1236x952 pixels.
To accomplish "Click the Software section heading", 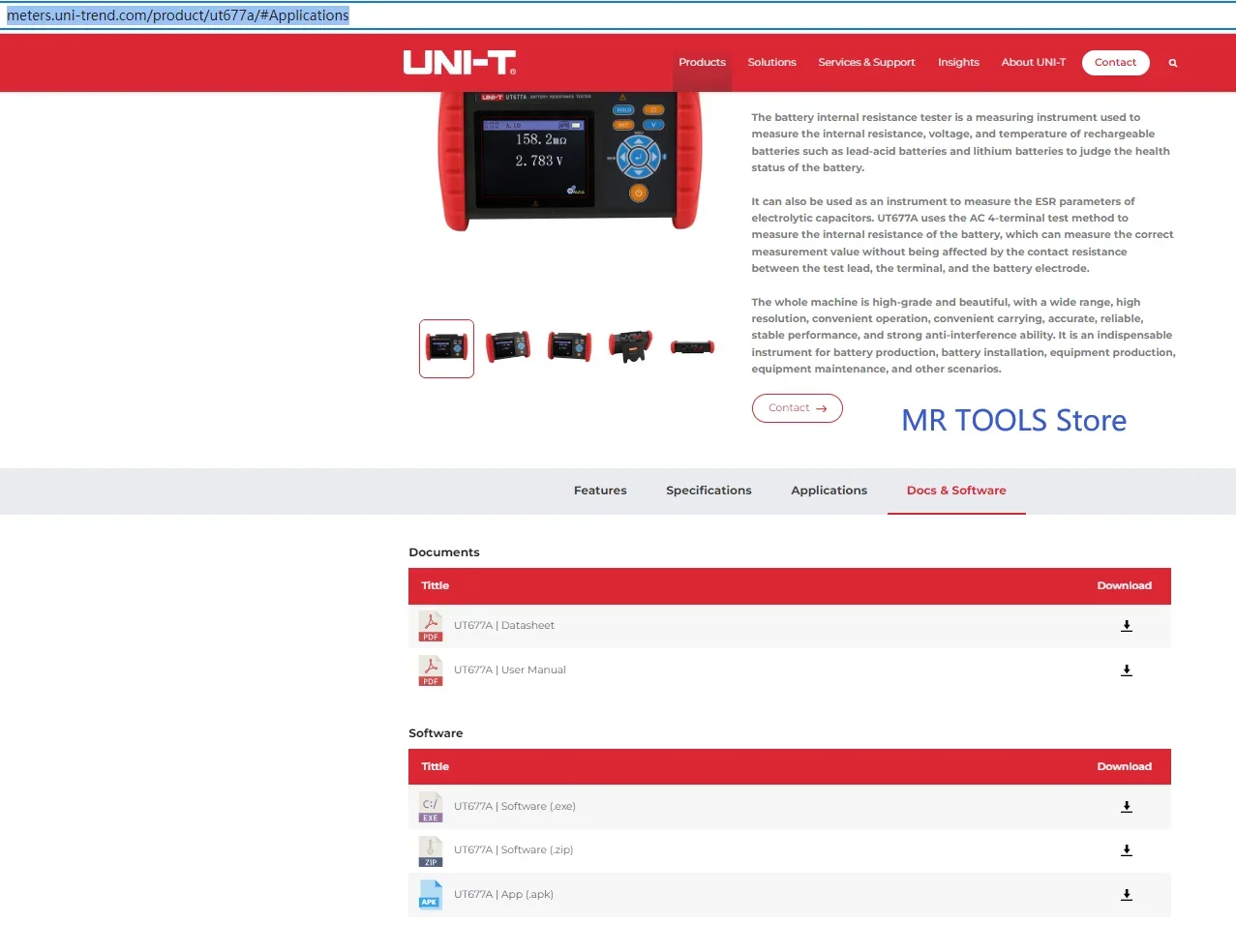I will coord(436,733).
